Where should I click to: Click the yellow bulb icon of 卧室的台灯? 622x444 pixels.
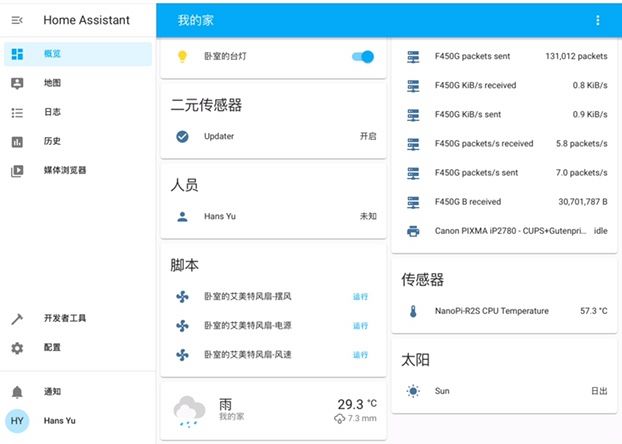[x=182, y=56]
